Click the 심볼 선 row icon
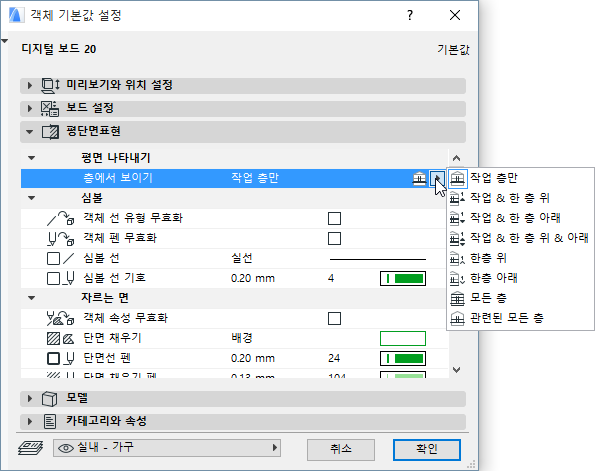The width and height of the screenshot is (595, 471). 60,259
